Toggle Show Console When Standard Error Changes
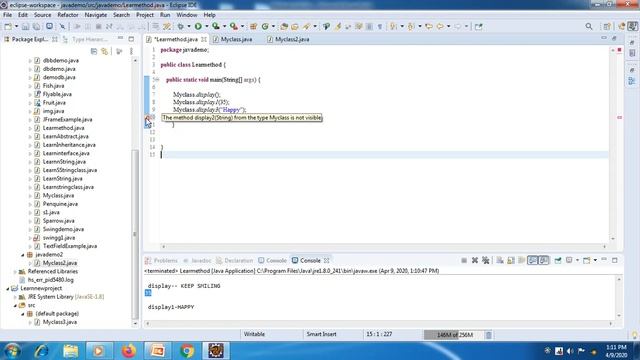Image resolution: width=640 pixels, height=360 pixels. pyautogui.click(x=544, y=260)
